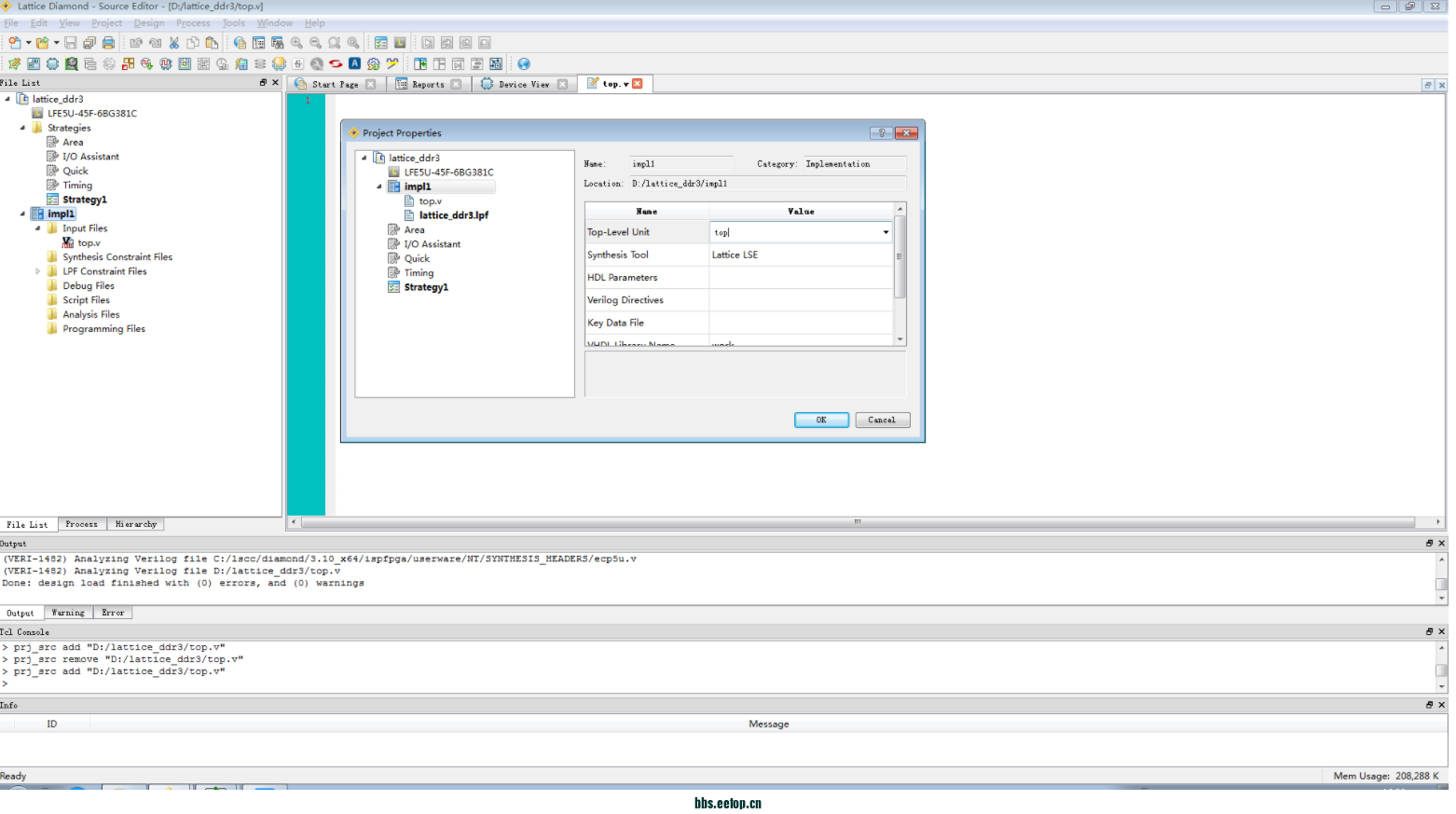This screenshot has width=1456, height=814.
Task: Click the Save All toolbar icon
Action: tap(89, 43)
